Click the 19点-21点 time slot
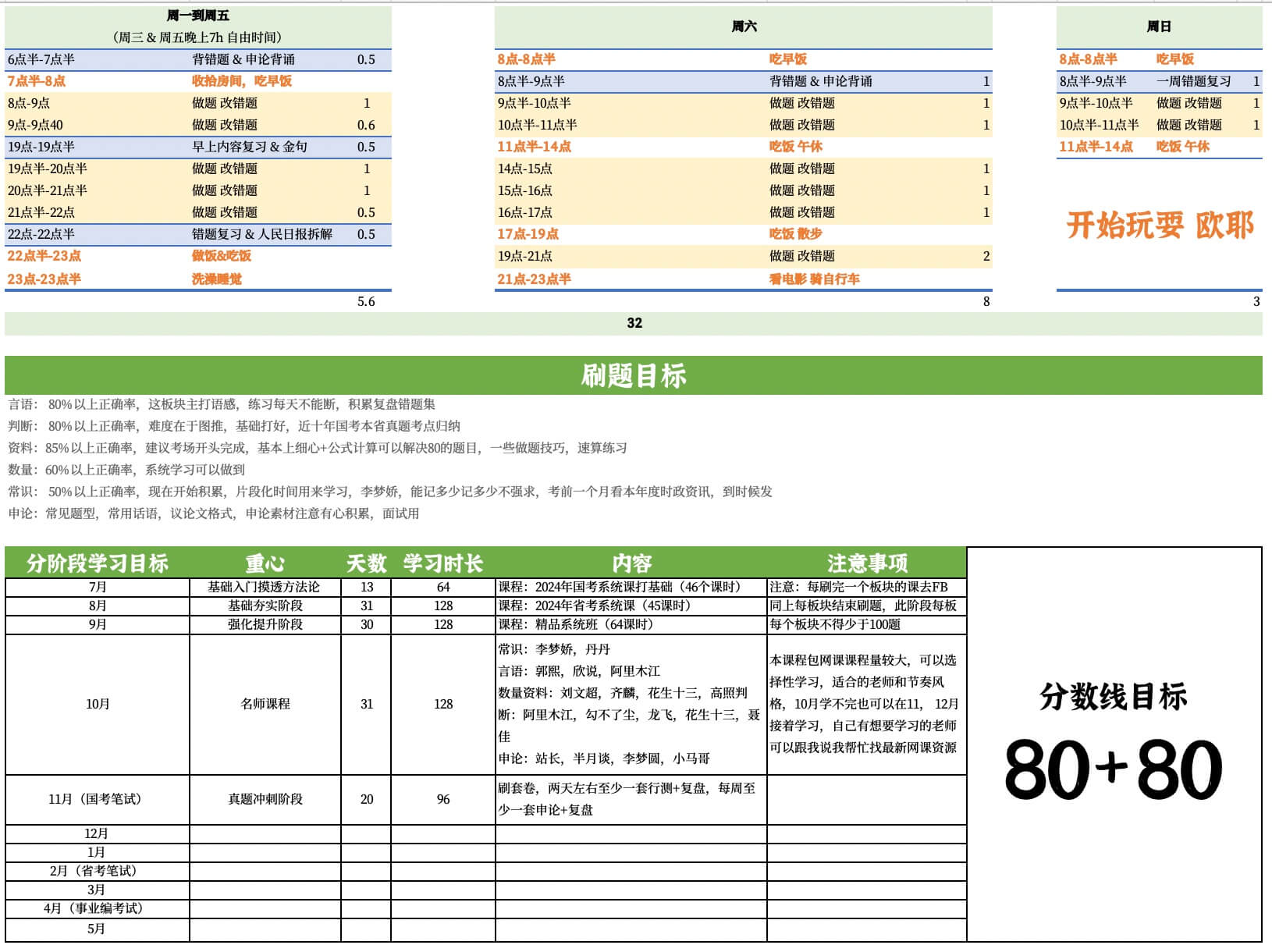Viewport: 1272px width, 952px height. point(525,256)
